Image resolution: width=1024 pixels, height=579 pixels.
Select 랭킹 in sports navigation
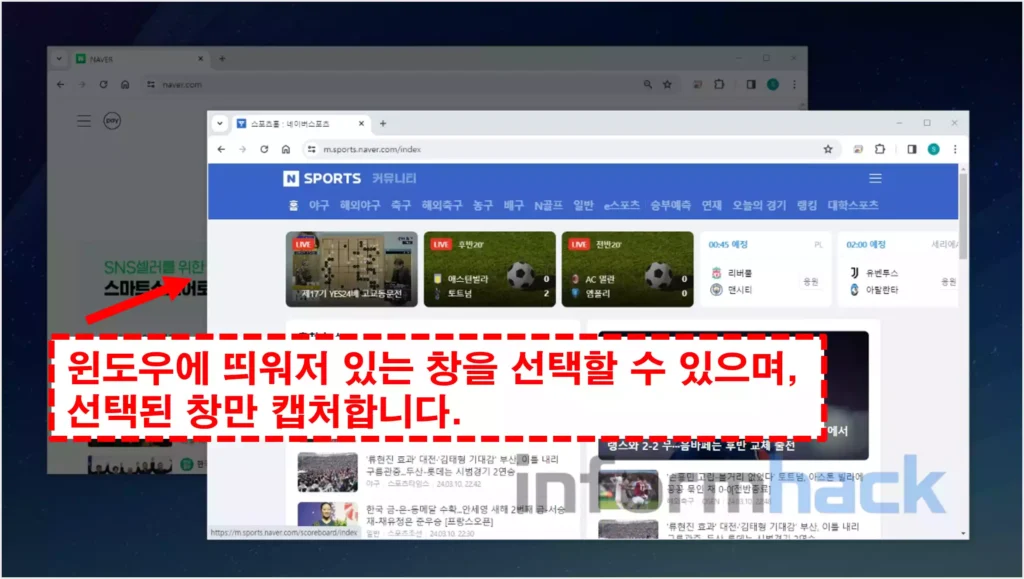pos(807,206)
